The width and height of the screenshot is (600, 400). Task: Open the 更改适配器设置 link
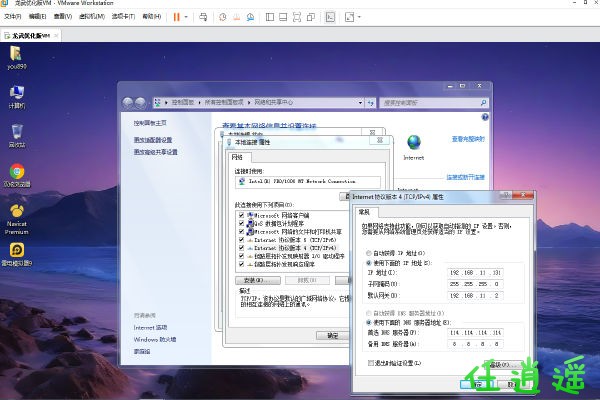[x=153, y=140]
